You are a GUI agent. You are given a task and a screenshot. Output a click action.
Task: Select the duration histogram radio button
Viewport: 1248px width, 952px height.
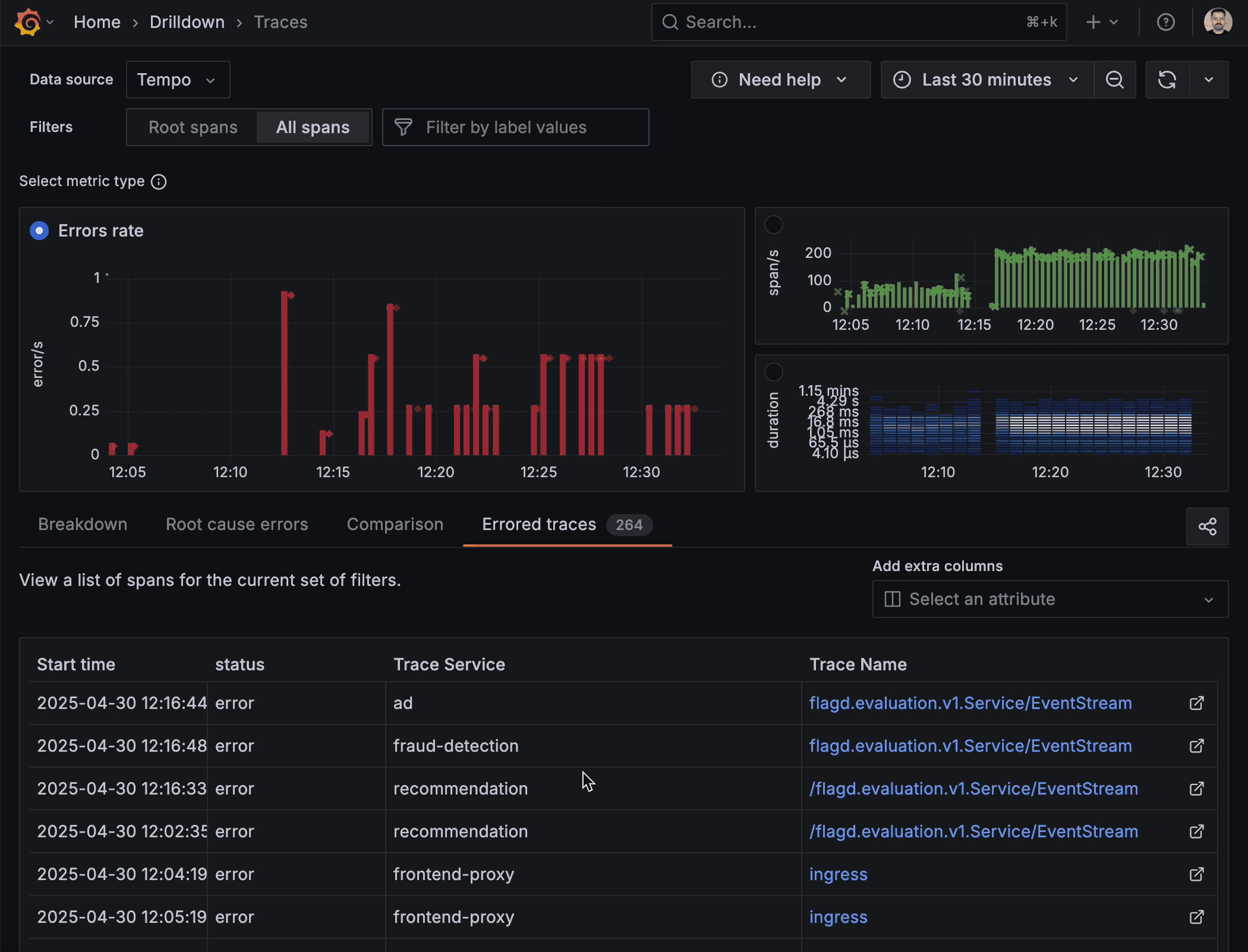coord(773,373)
